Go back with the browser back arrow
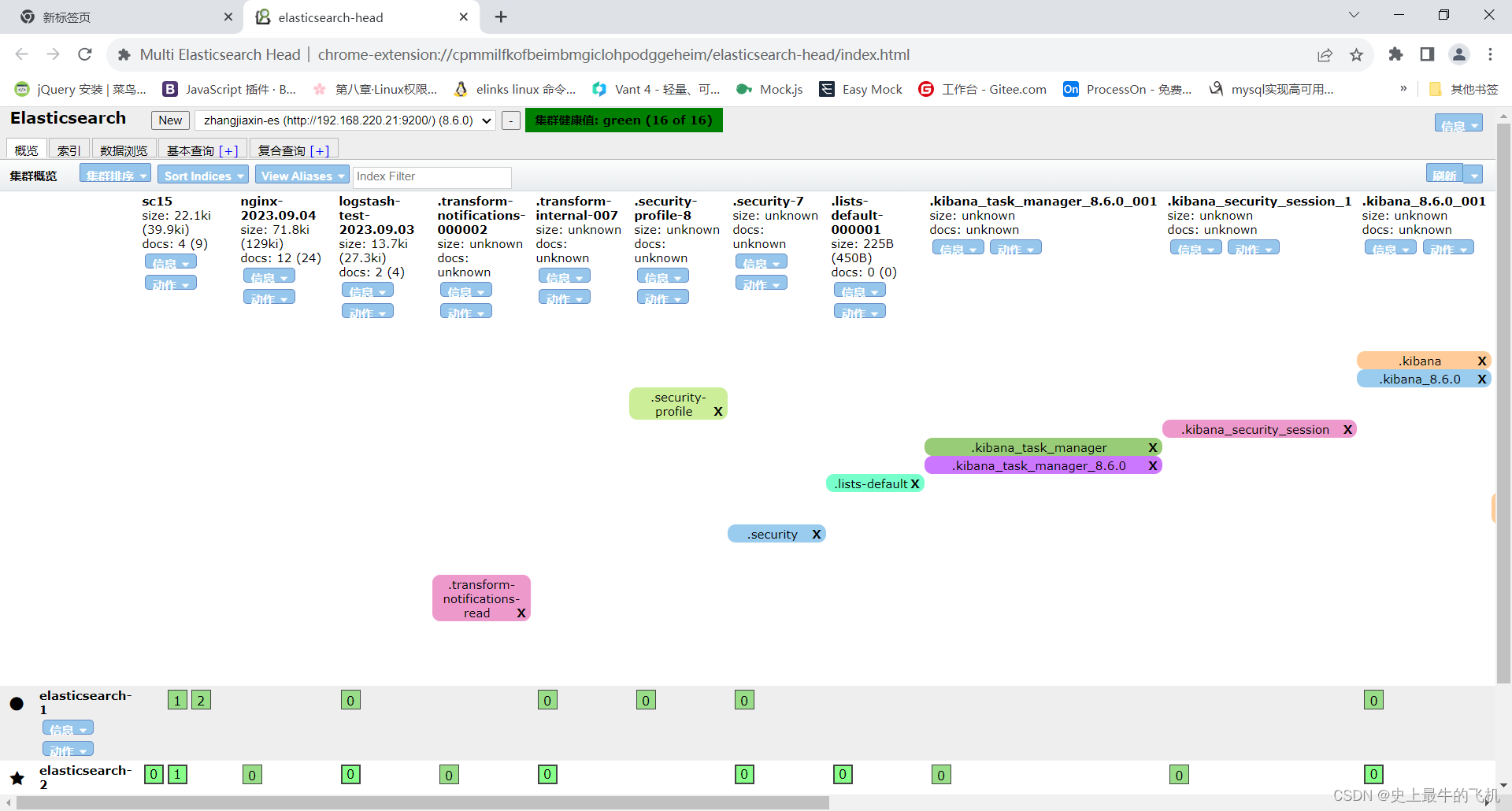This screenshot has width=1512, height=811. point(22,54)
